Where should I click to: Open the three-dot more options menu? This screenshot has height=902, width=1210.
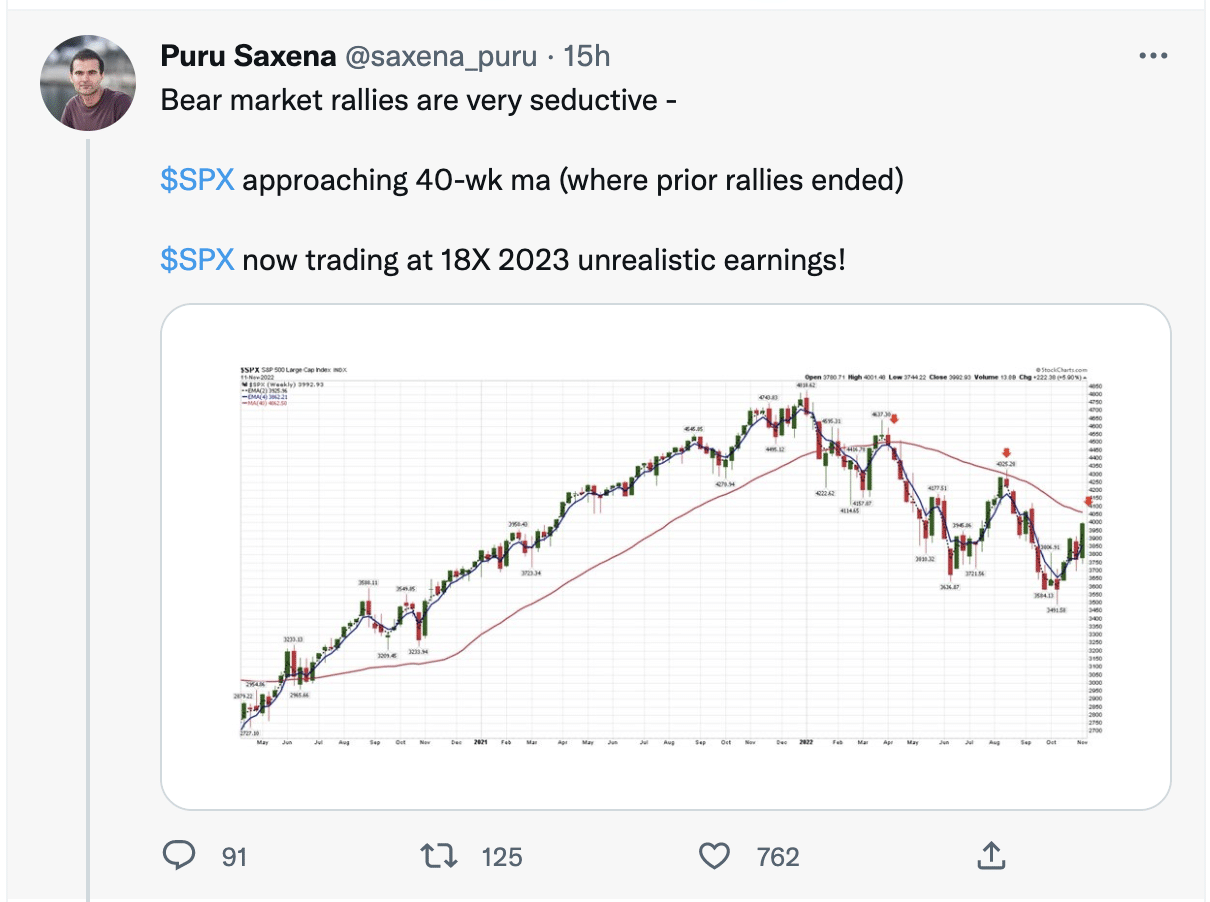[x=1154, y=56]
